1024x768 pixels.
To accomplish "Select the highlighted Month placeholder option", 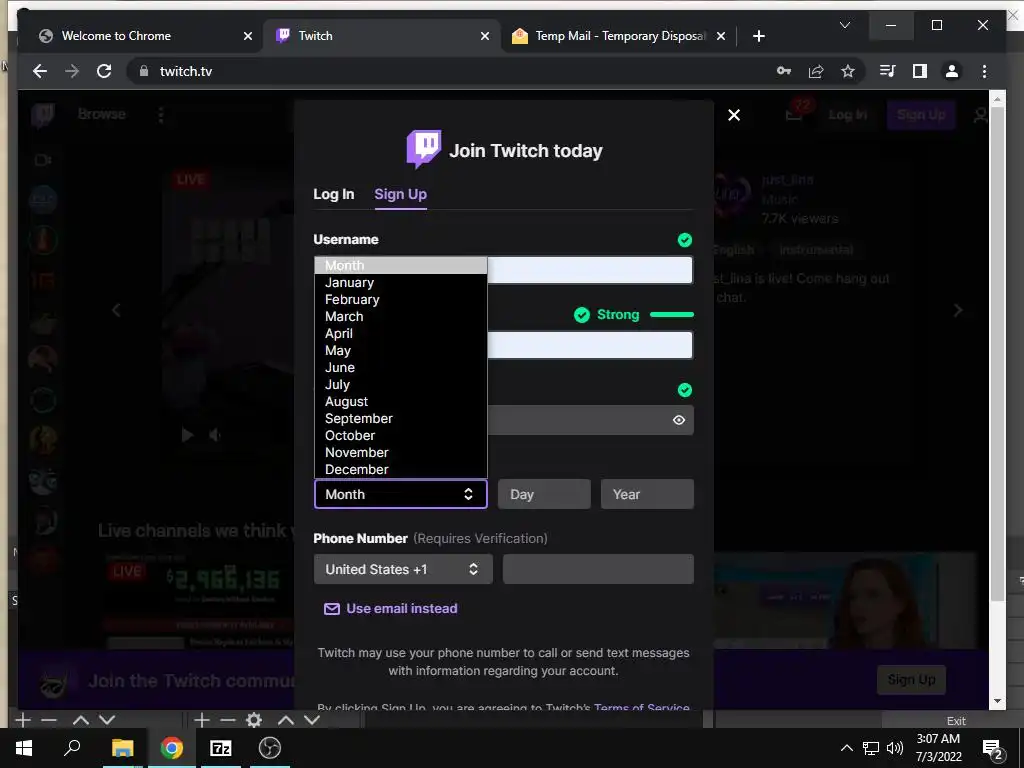I will (x=400, y=265).
